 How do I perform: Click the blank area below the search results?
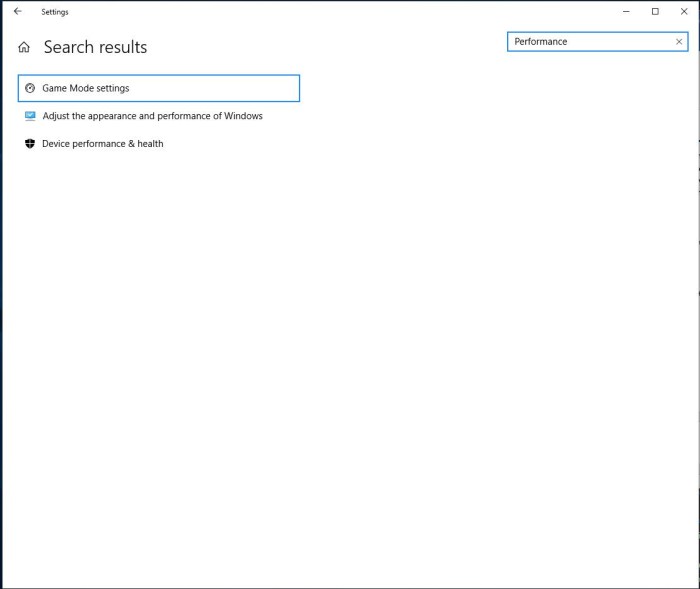click(x=348, y=357)
